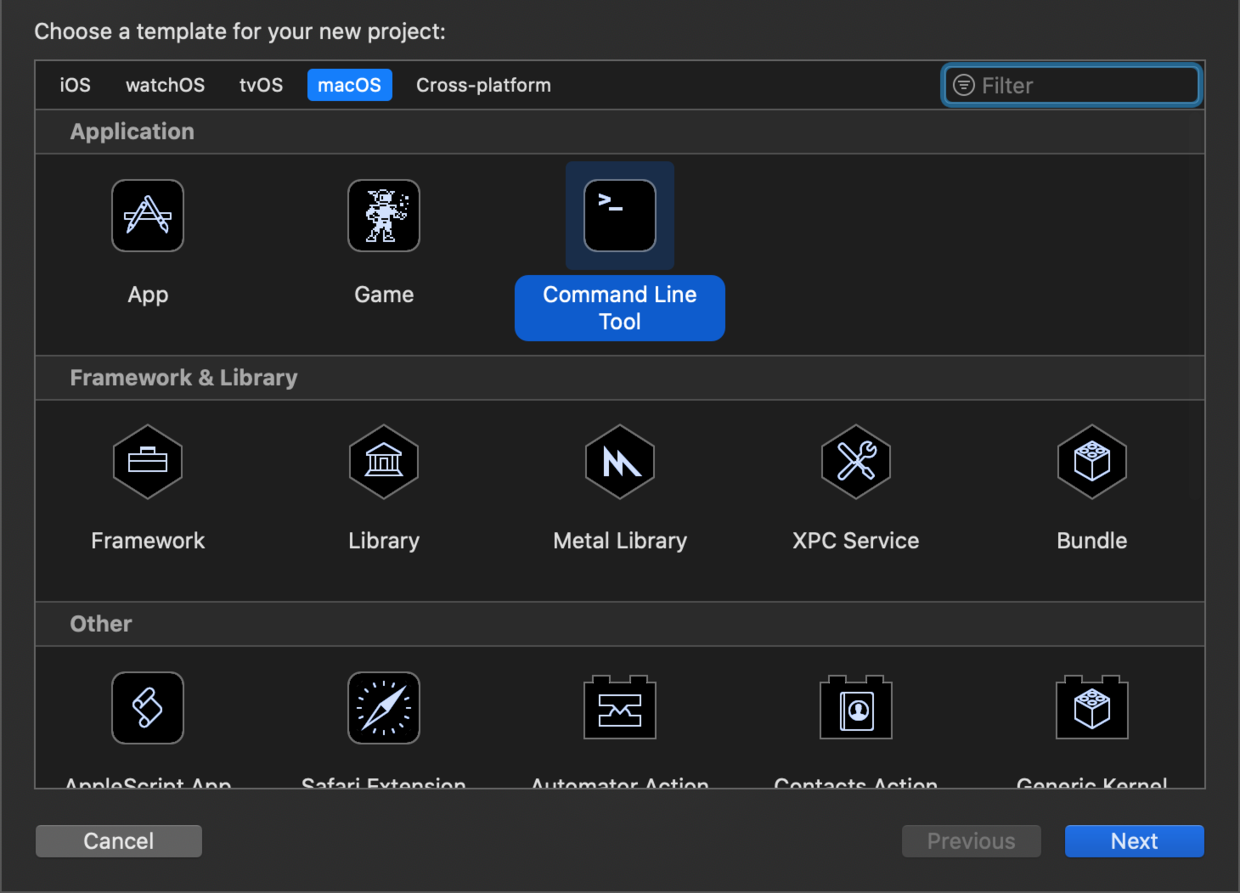Select the Bundle brick icon
The image size is (1240, 893).
1092,461
